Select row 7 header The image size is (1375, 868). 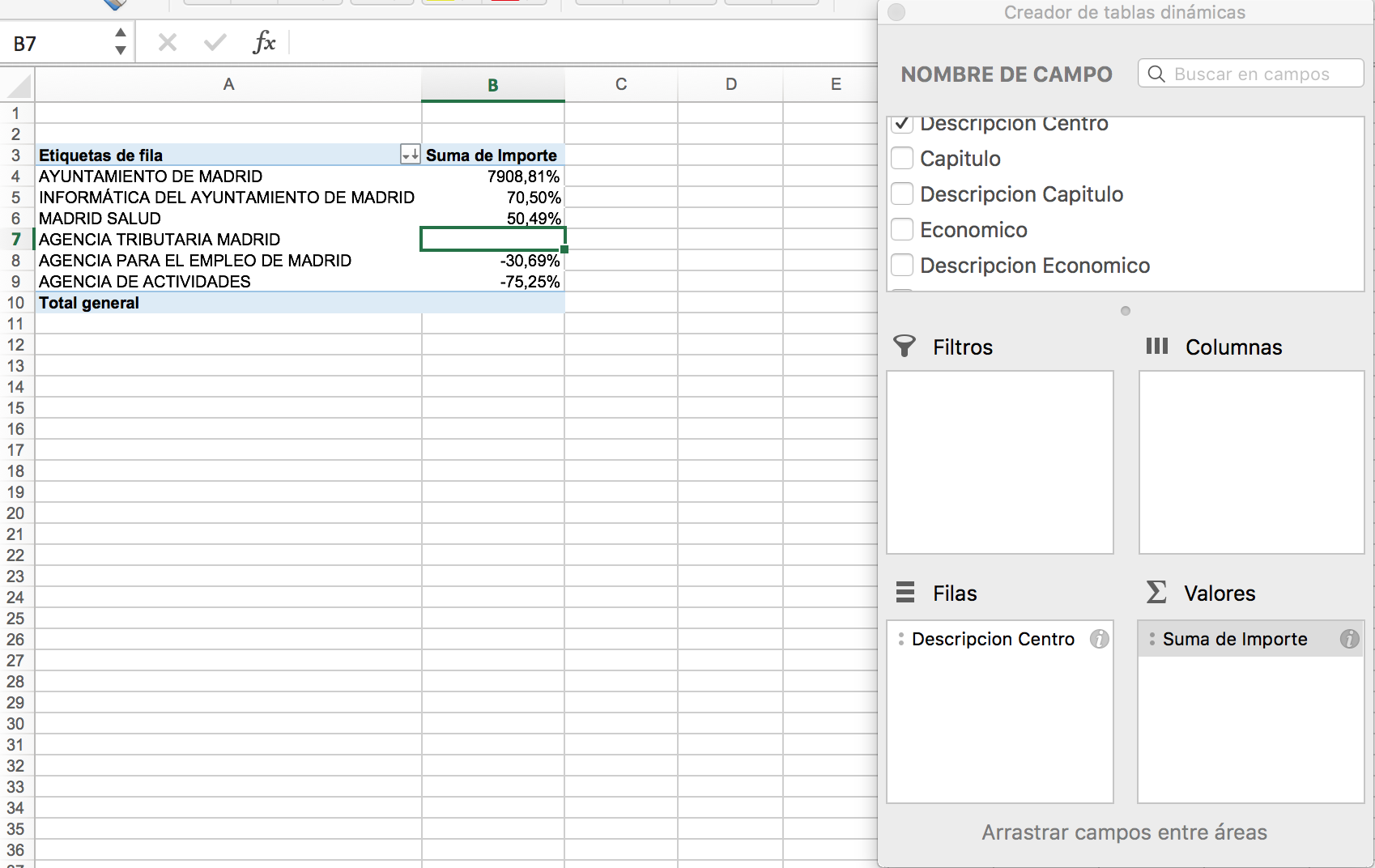16,240
